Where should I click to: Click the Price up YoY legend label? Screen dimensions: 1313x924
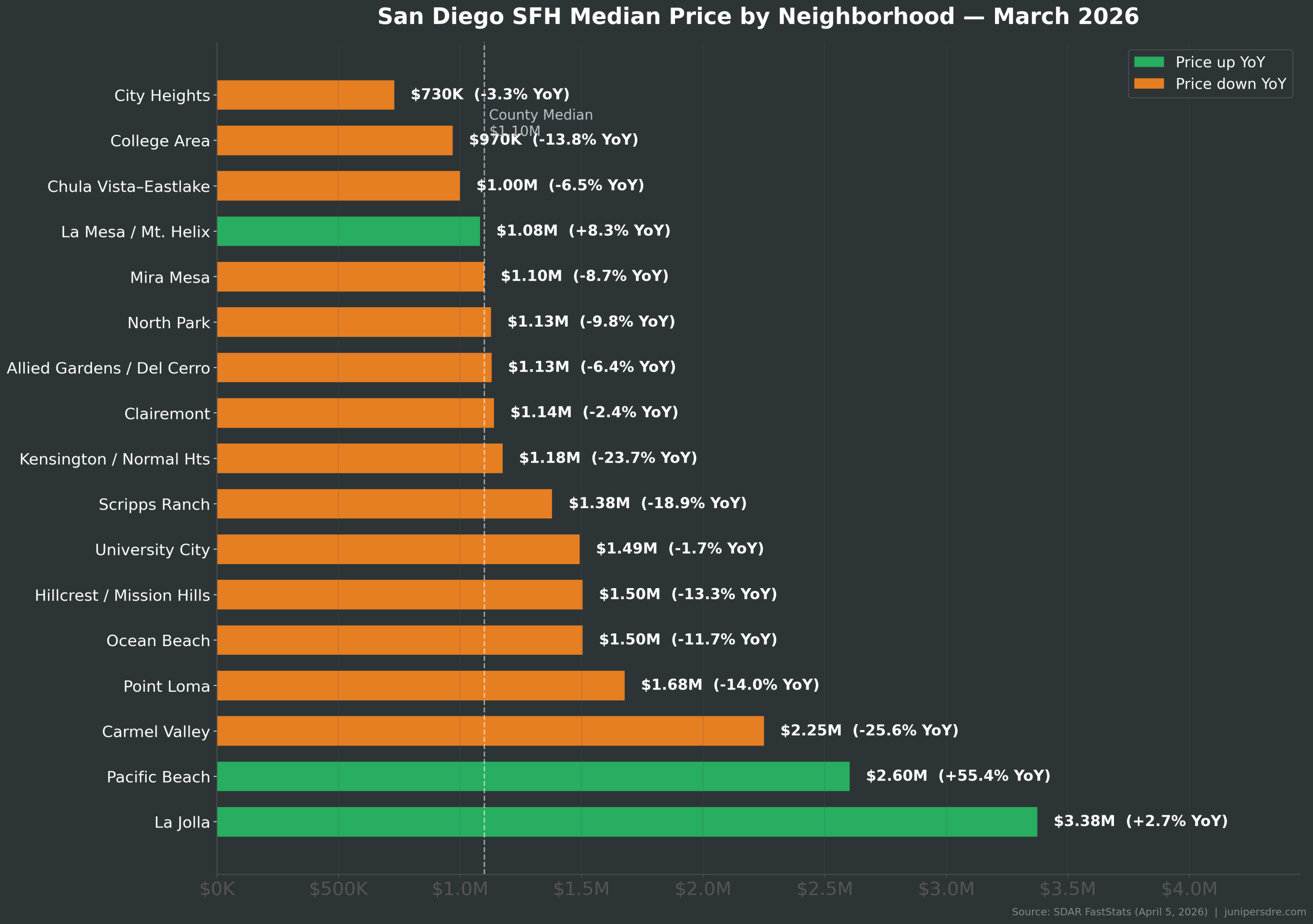tap(1220, 62)
